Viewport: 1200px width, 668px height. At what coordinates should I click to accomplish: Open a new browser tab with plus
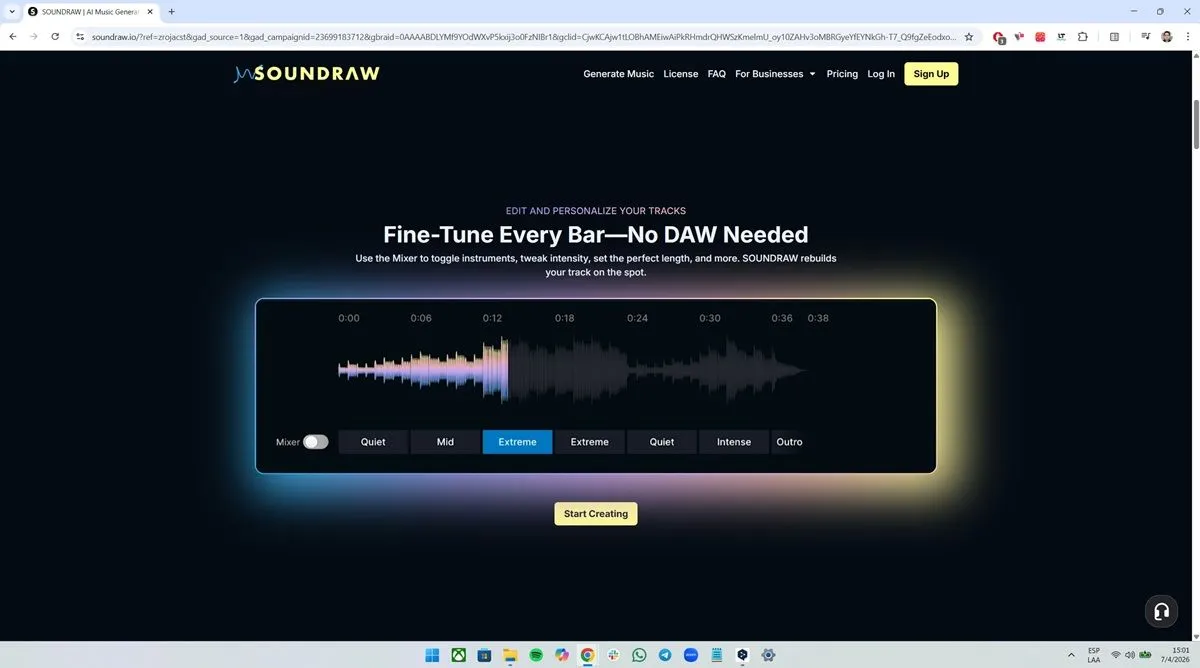click(172, 11)
